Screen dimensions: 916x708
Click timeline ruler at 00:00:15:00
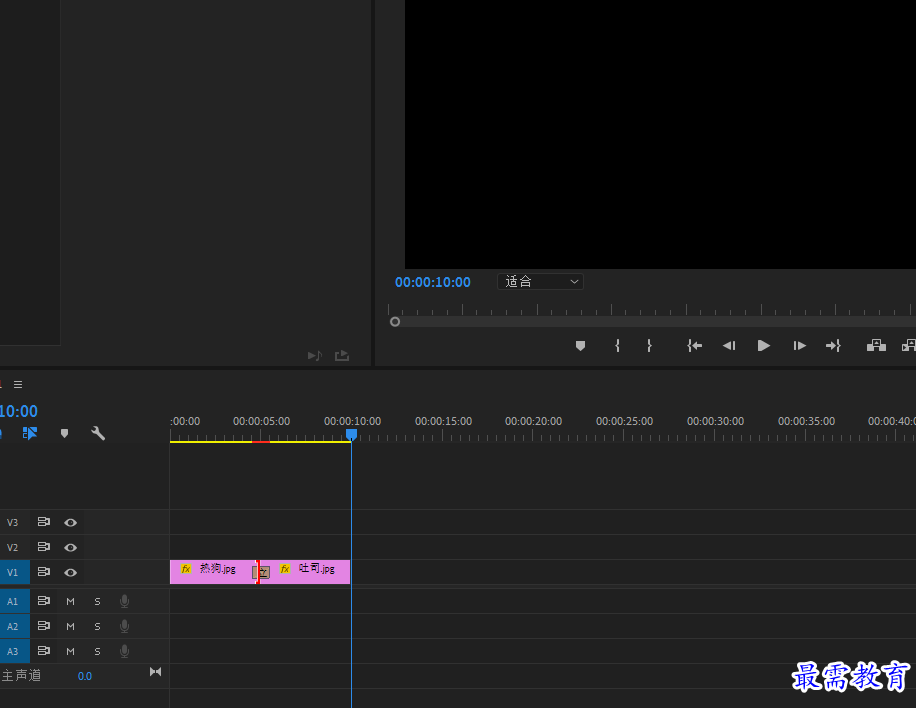click(x=443, y=421)
